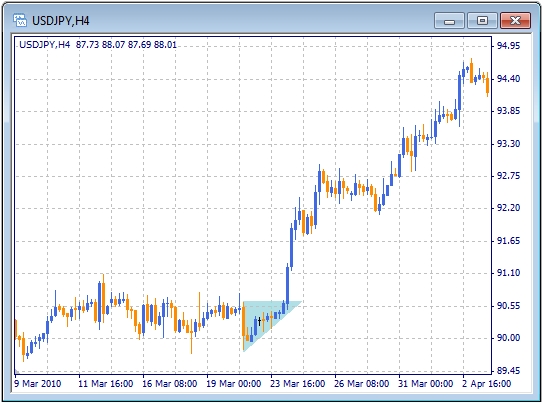Click the 90.00 price scale label
This screenshot has height=405, width=544.
[508, 338]
